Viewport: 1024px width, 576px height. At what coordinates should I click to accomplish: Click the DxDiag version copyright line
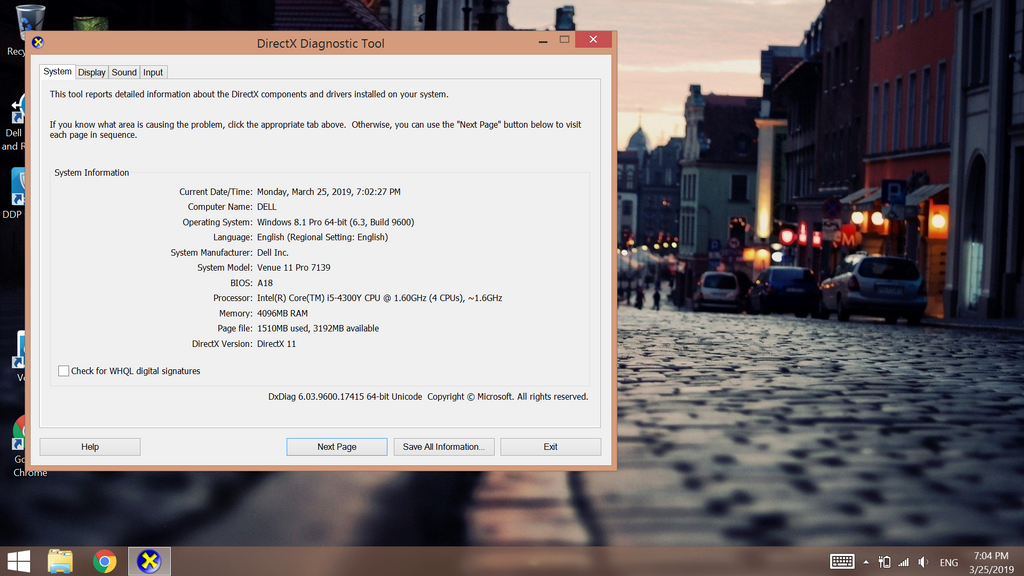(x=428, y=396)
